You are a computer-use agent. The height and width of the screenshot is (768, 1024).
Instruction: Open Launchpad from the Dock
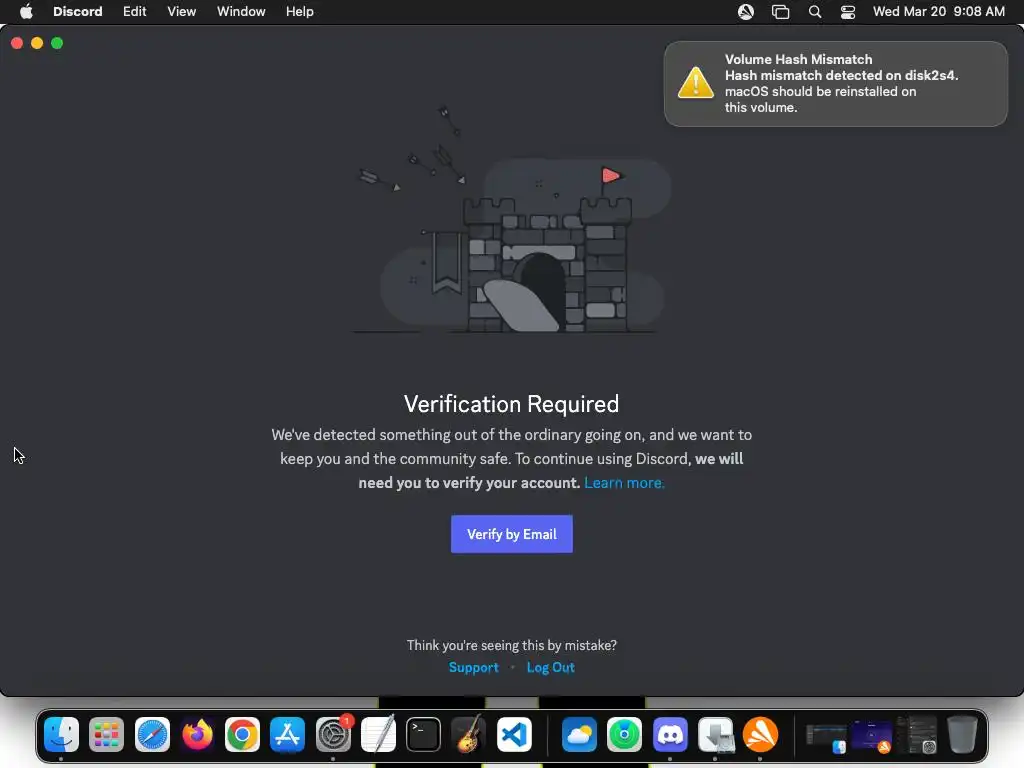tap(106, 735)
